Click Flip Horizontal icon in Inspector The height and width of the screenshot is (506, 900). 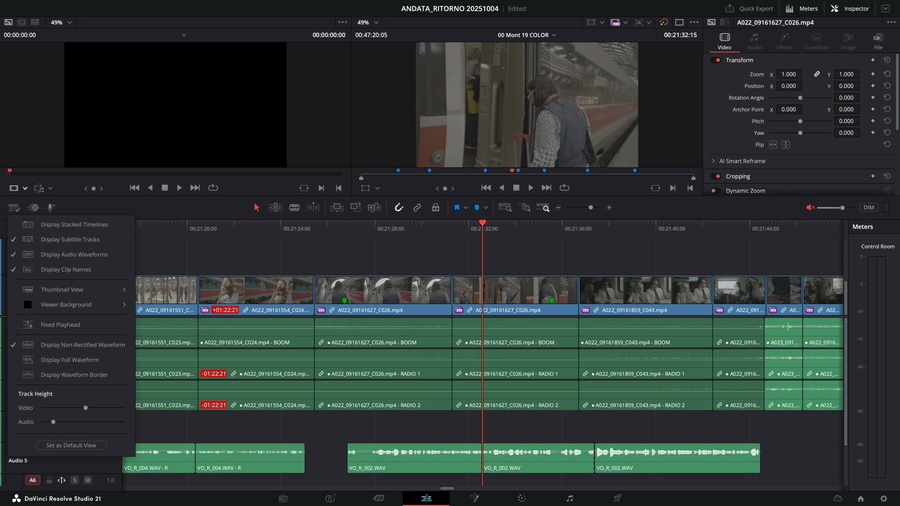pos(773,145)
